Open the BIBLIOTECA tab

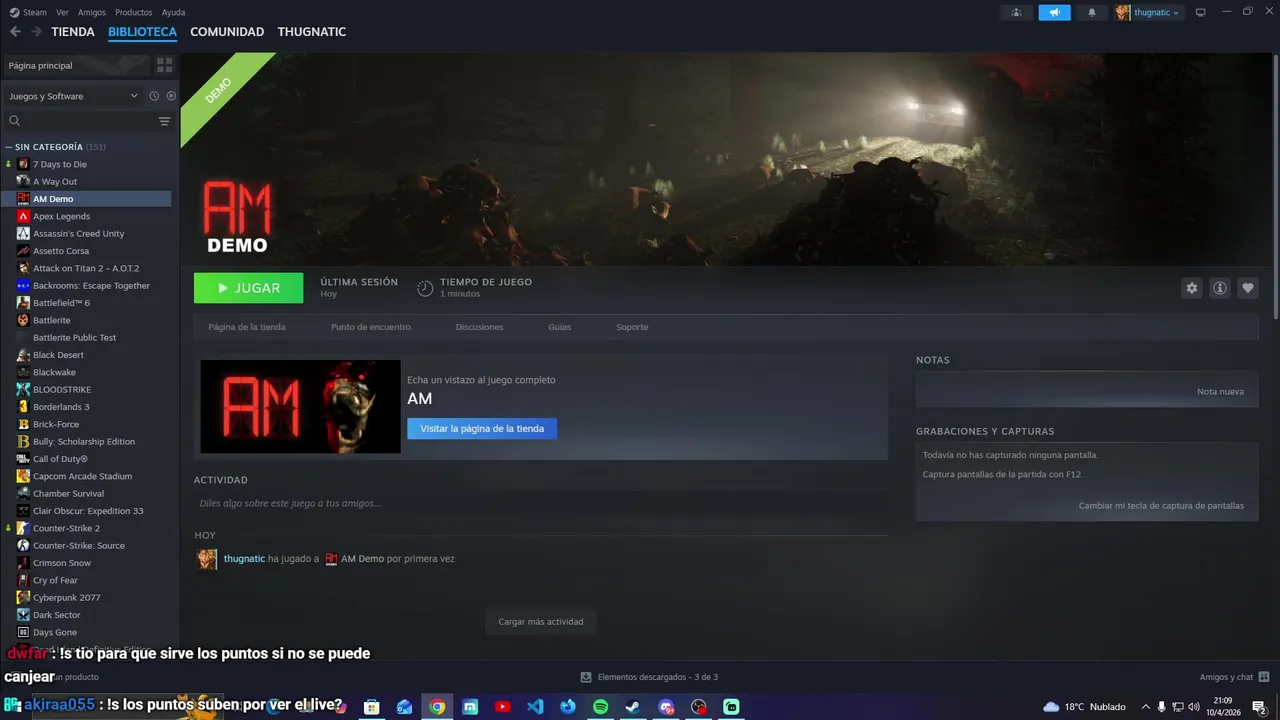click(x=142, y=32)
